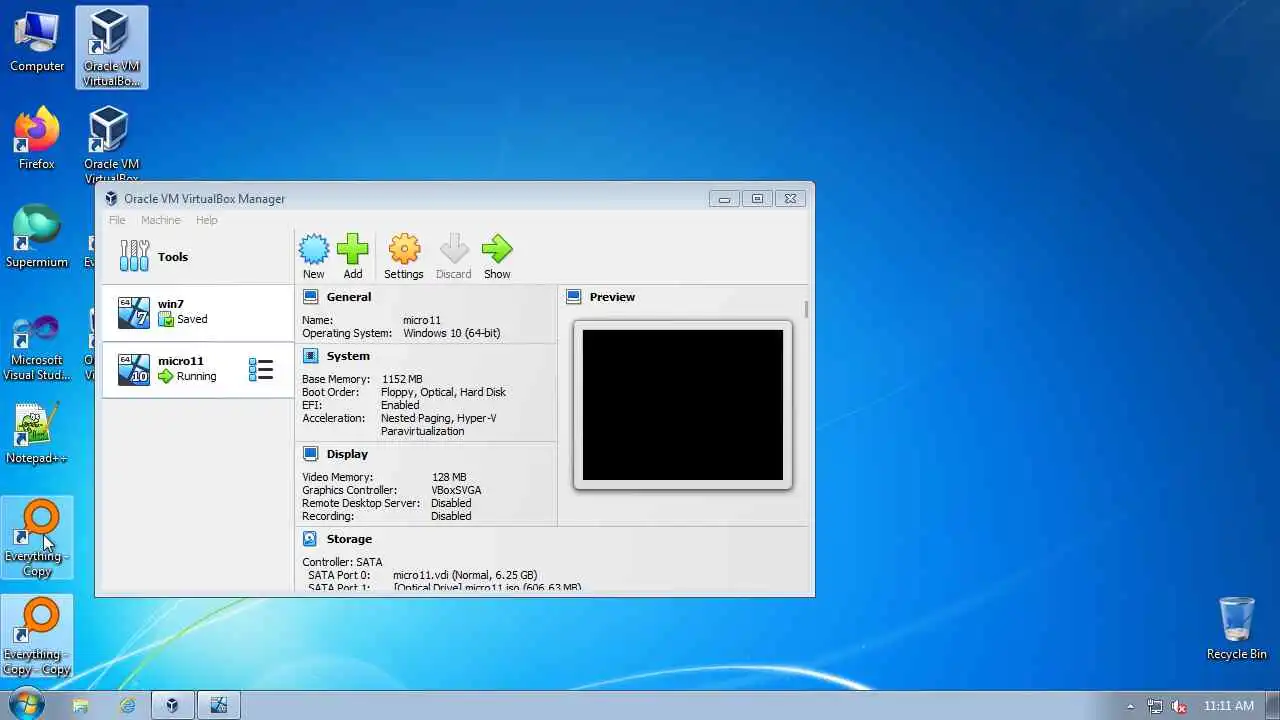Click the highlighted Oracle VM VirtualBox desktop shortcut

pyautogui.click(x=111, y=48)
